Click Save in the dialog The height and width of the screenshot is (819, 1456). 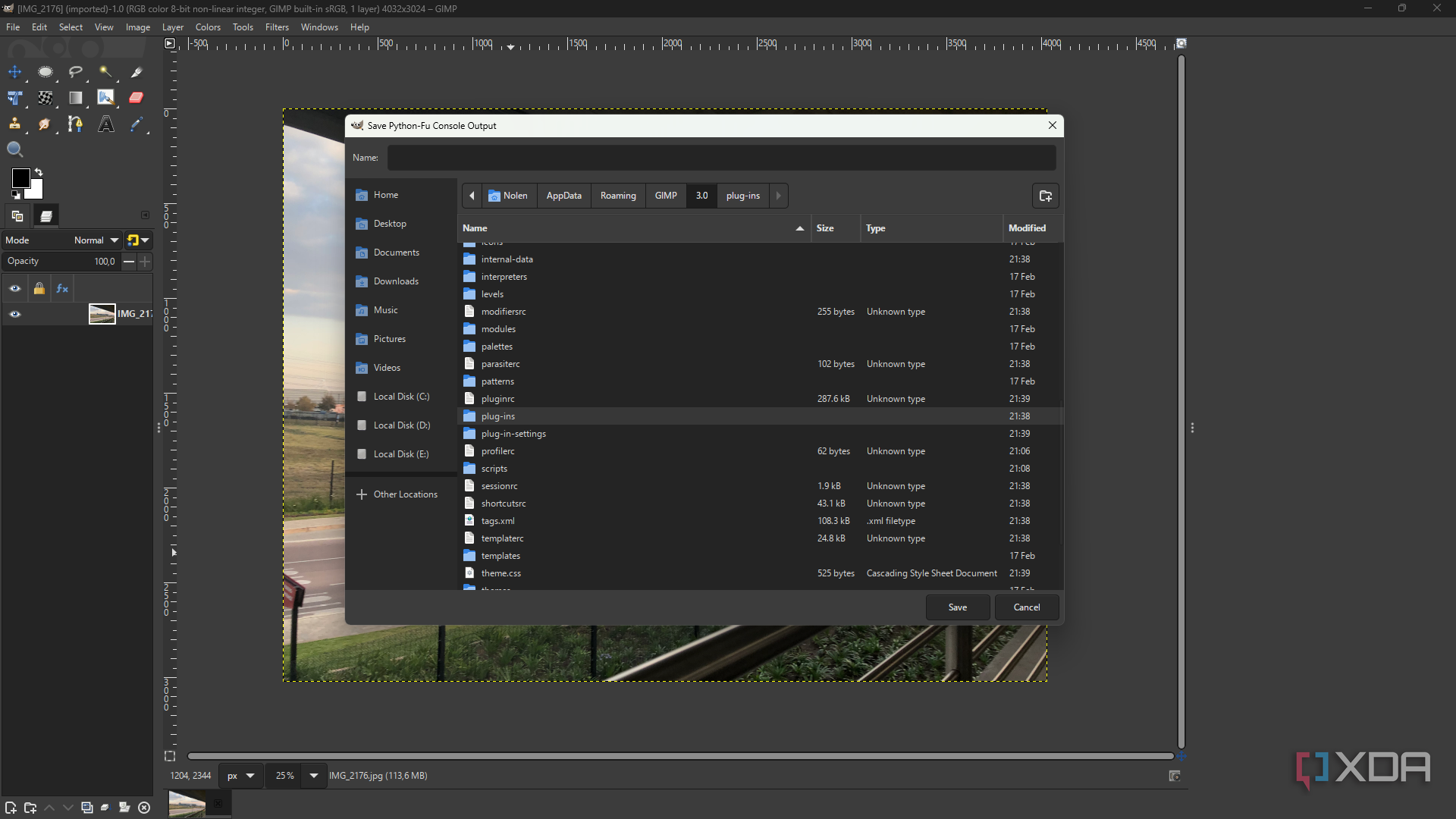[x=958, y=607]
